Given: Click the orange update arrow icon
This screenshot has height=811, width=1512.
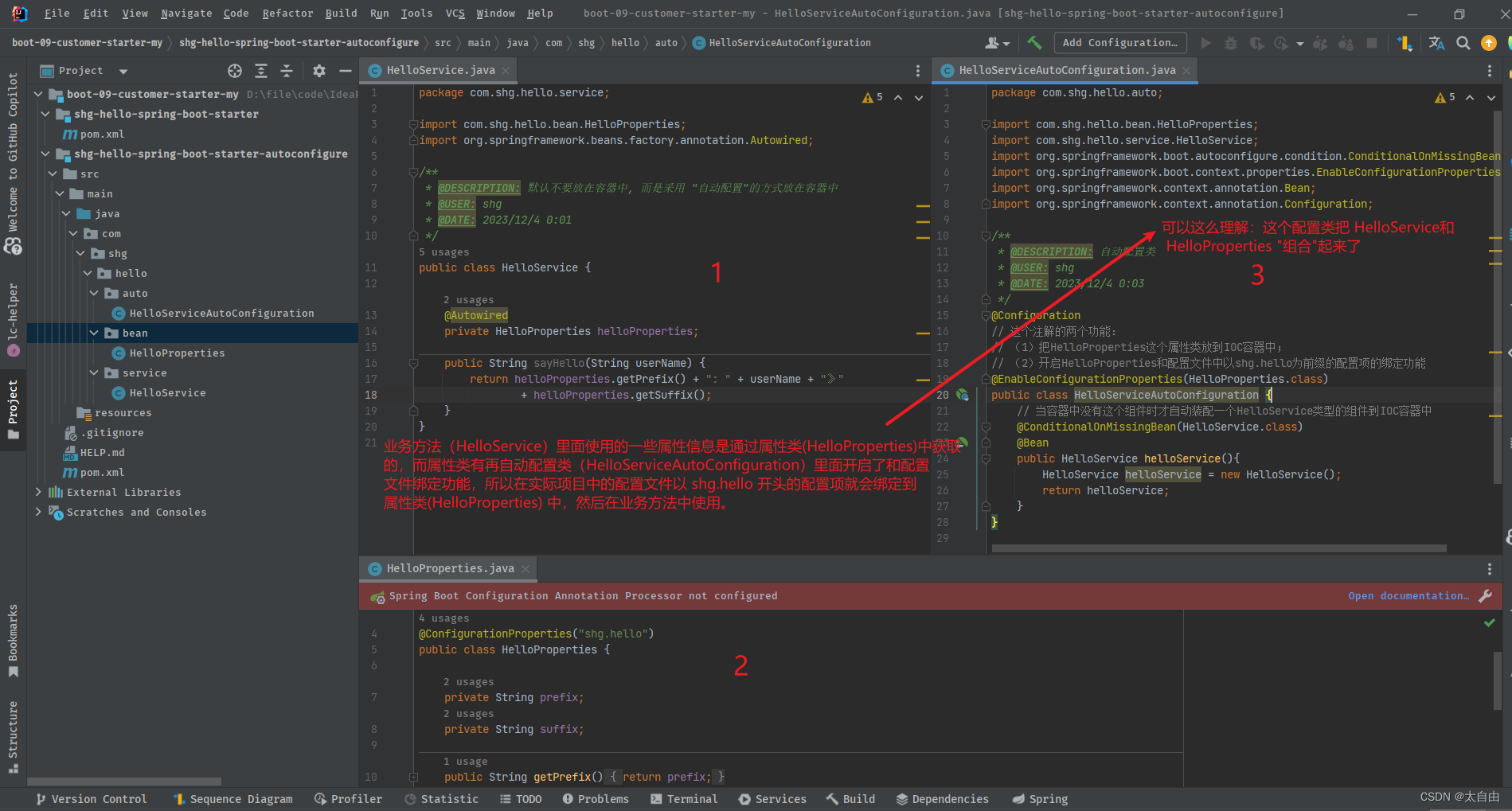Looking at the screenshot, I should (x=1488, y=43).
